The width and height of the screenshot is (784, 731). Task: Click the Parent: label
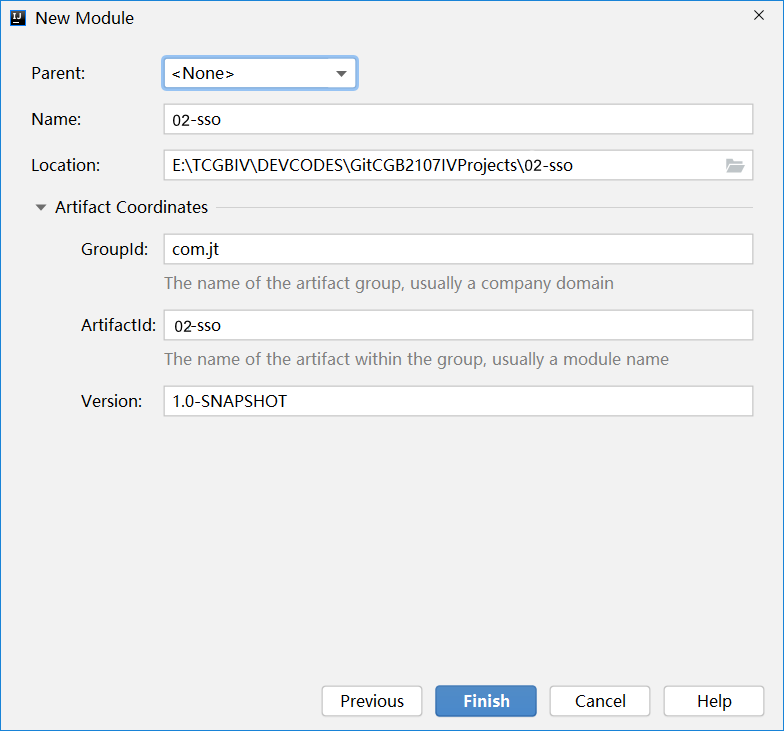(58, 73)
